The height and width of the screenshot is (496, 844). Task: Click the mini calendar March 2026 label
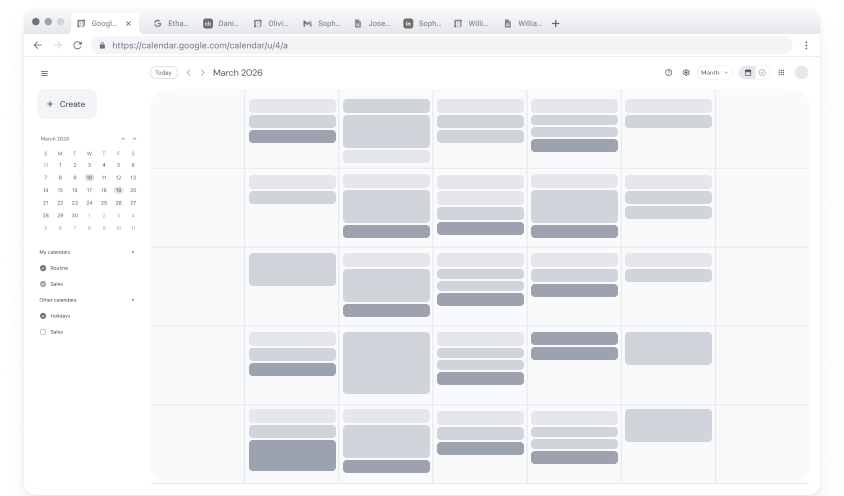click(55, 139)
